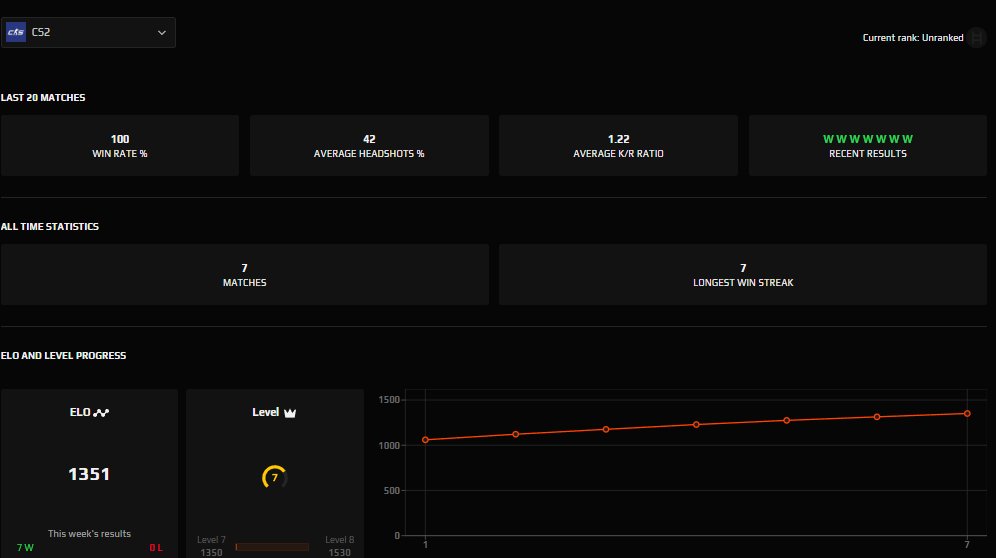996x558 pixels.
Task: Click the 1351 ELO value
Action: click(x=89, y=474)
